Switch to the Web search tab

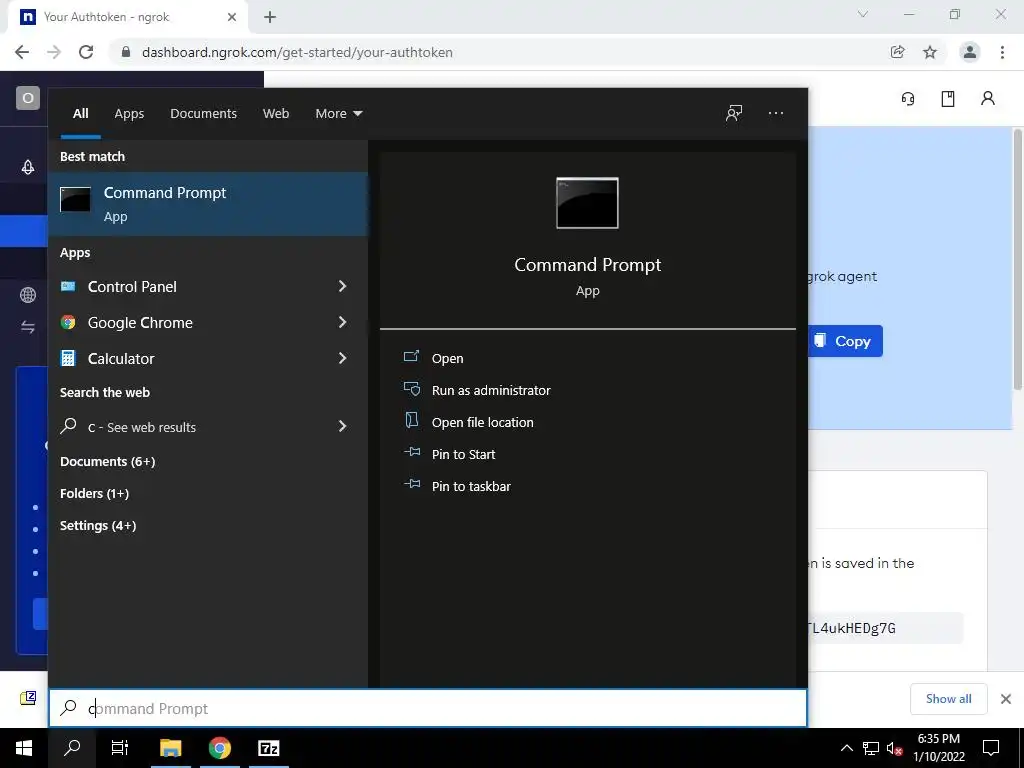tap(276, 114)
